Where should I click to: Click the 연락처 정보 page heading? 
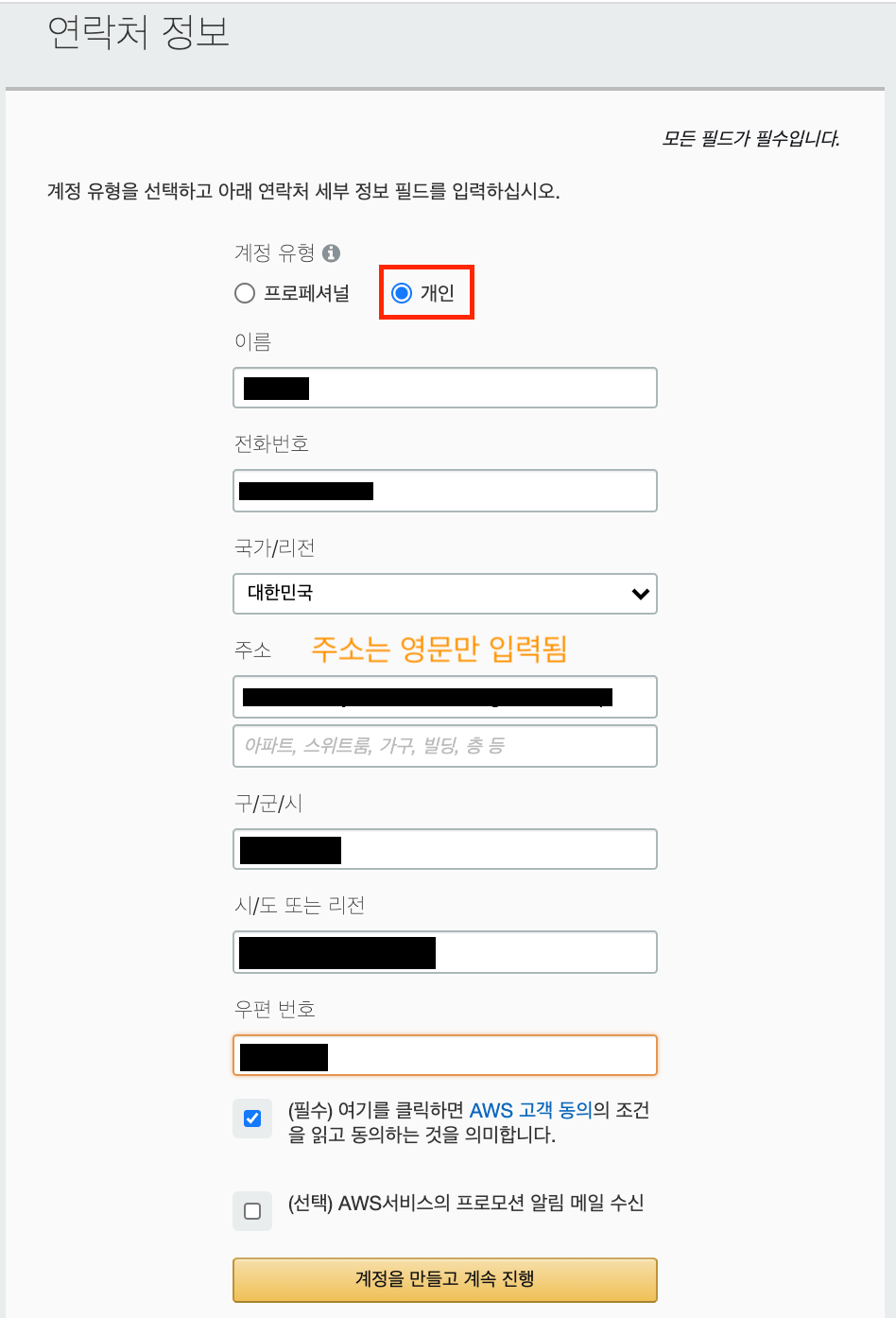coord(138,33)
